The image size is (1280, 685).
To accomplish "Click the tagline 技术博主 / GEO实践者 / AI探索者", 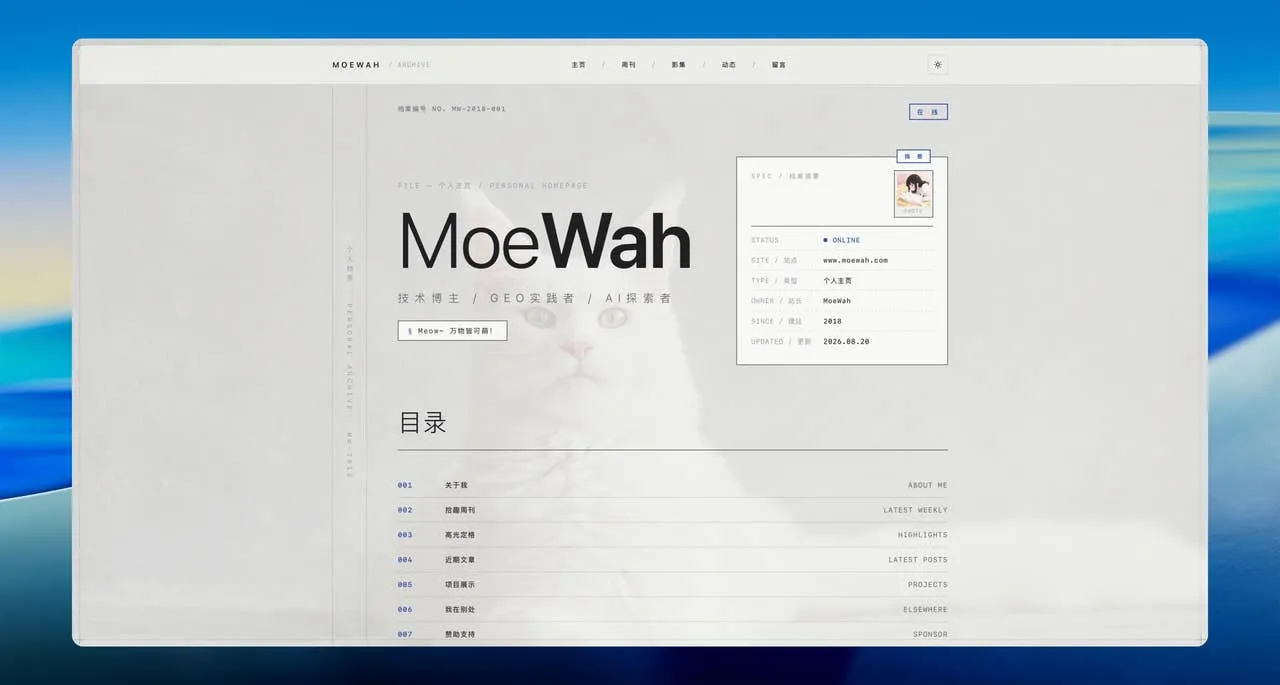I will pos(534,298).
